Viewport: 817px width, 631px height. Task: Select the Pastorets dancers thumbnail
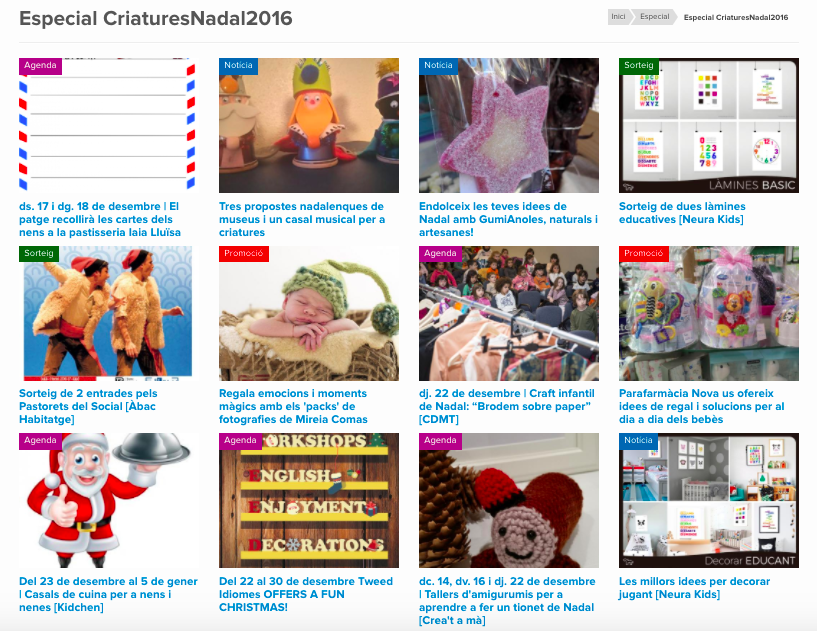(107, 313)
